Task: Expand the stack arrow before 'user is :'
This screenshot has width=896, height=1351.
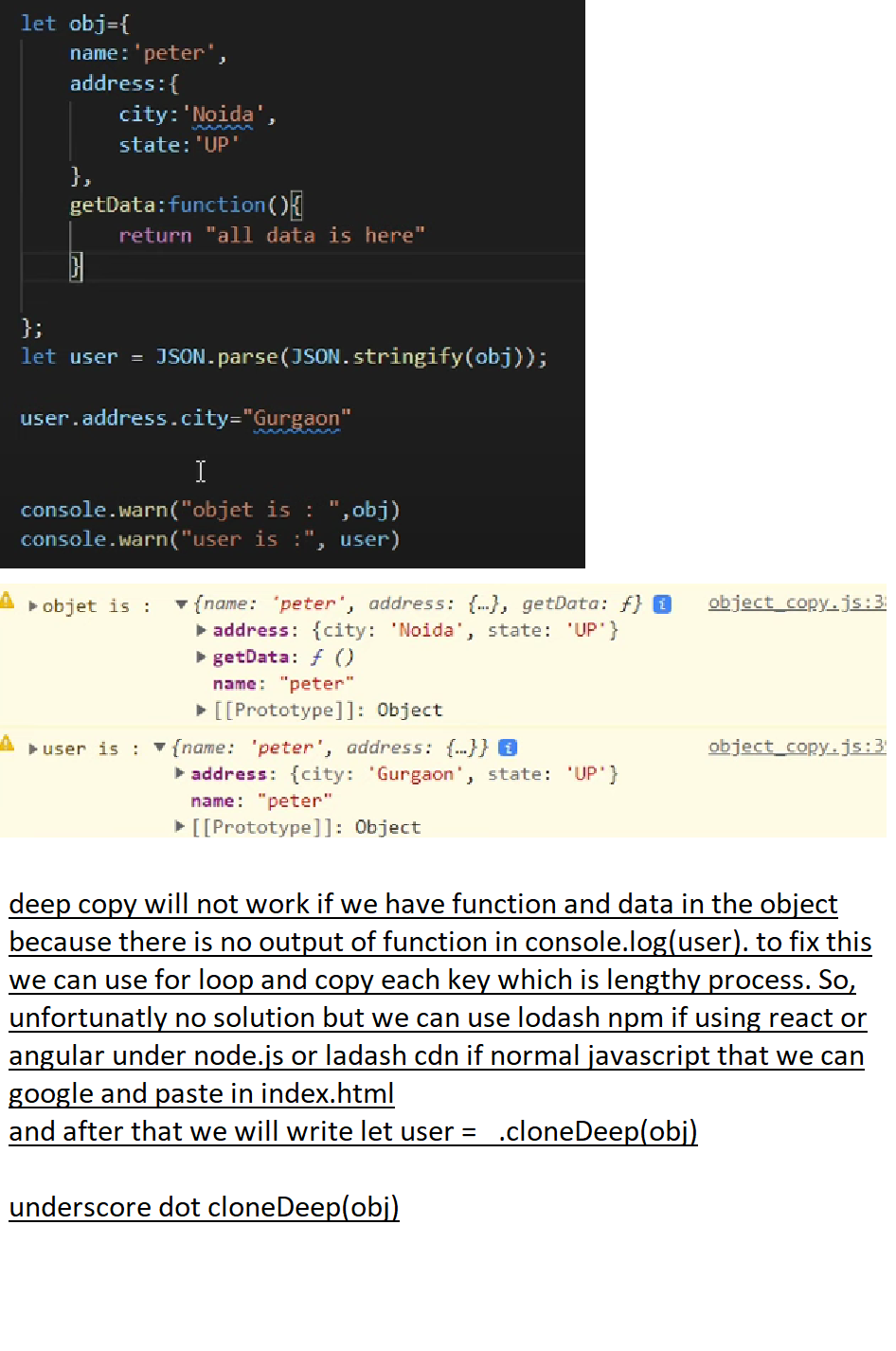Action: pos(33,749)
